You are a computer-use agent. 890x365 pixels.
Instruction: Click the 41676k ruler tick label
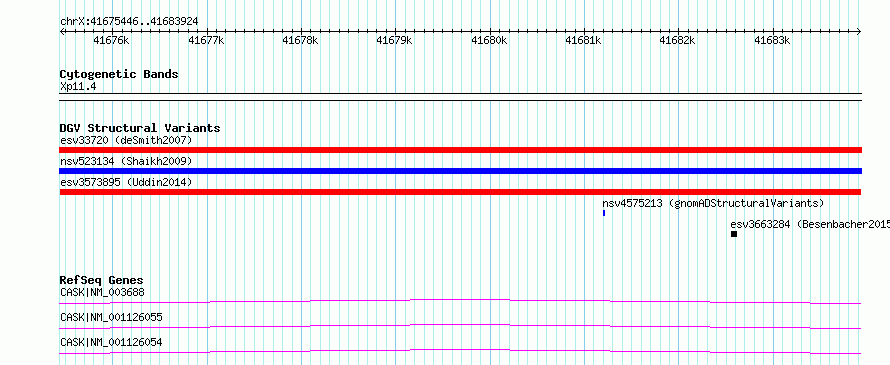point(112,40)
